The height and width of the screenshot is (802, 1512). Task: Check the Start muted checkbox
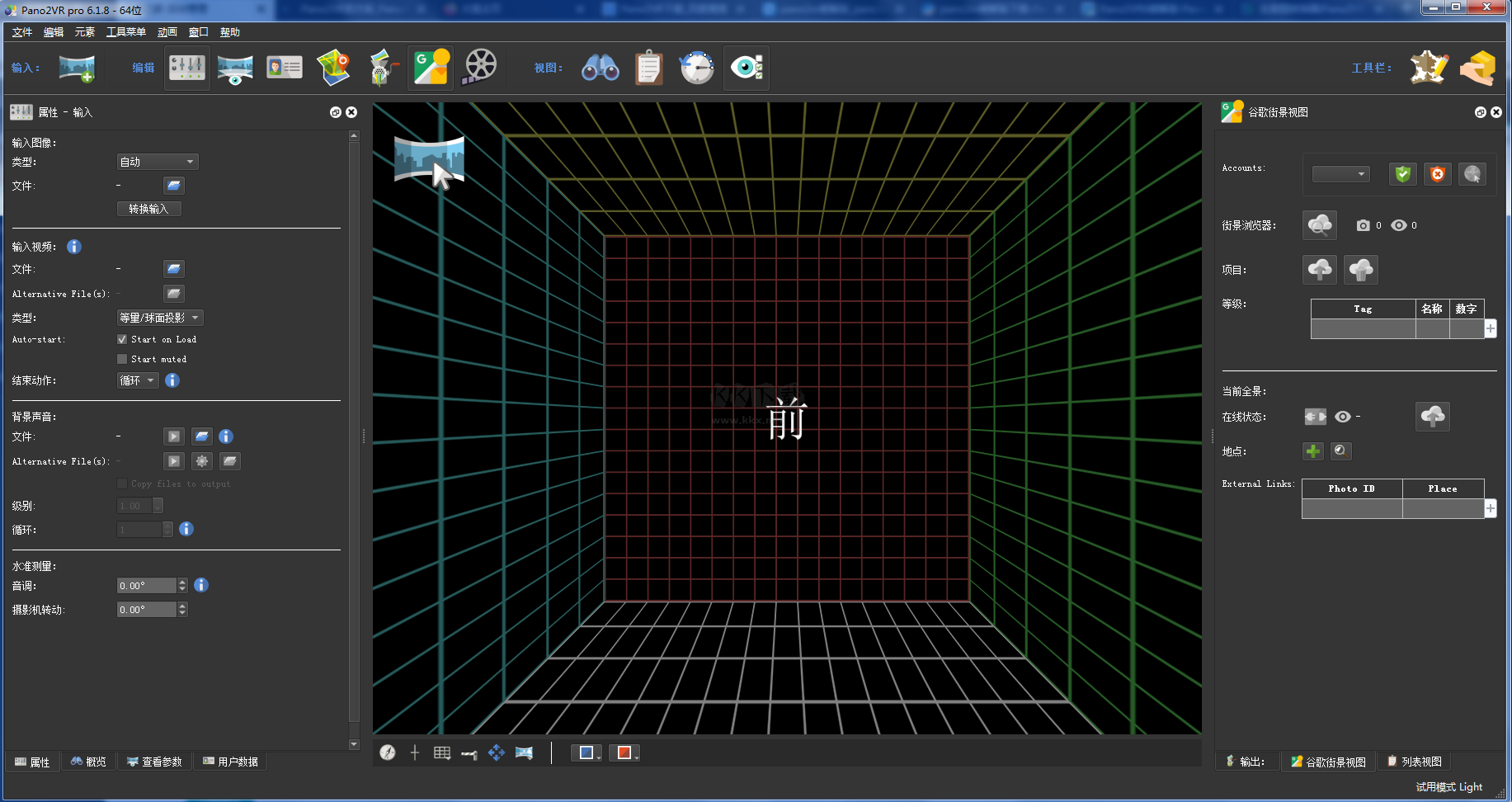pyautogui.click(x=122, y=359)
